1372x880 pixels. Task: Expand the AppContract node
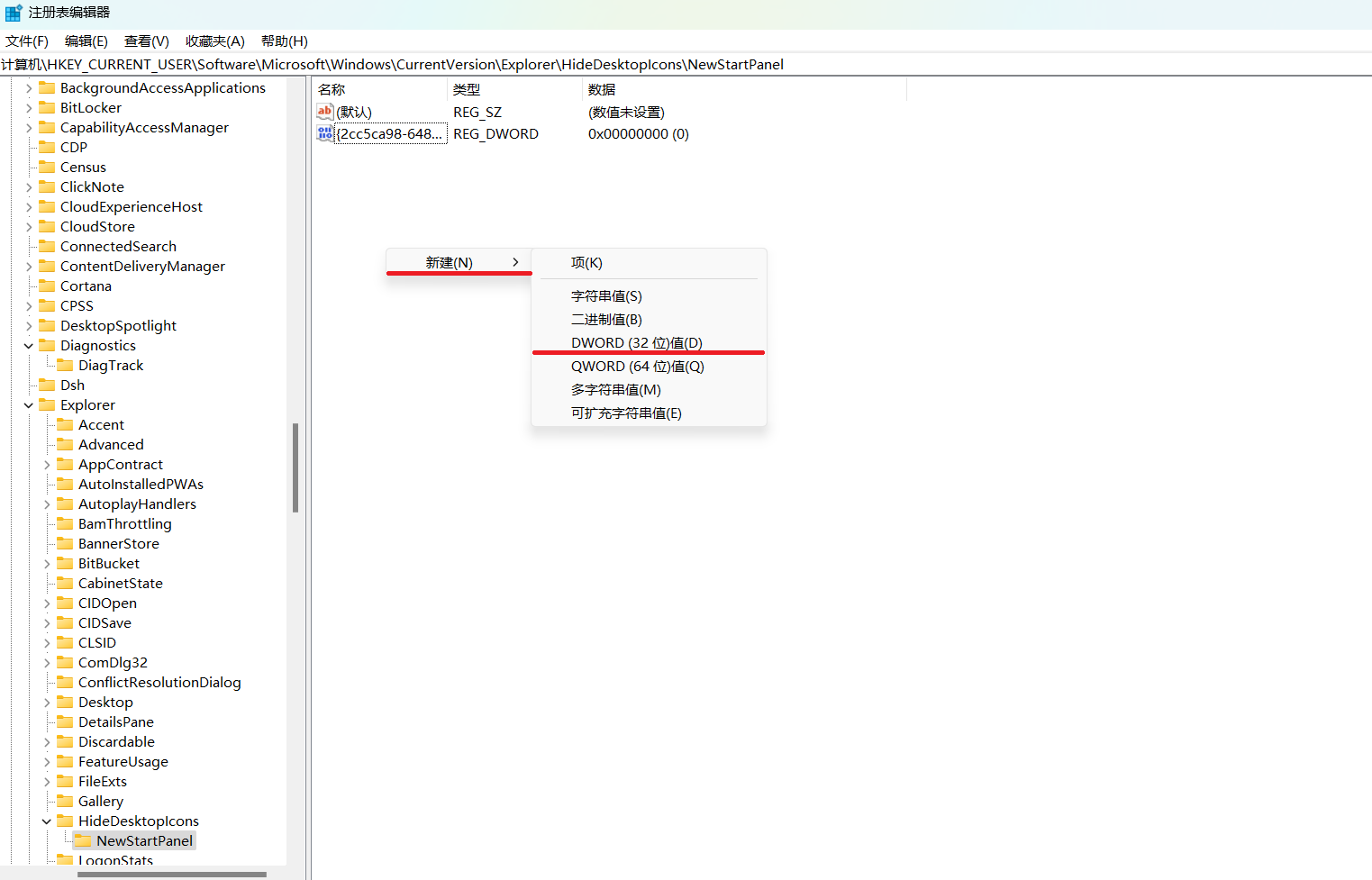coord(47,465)
